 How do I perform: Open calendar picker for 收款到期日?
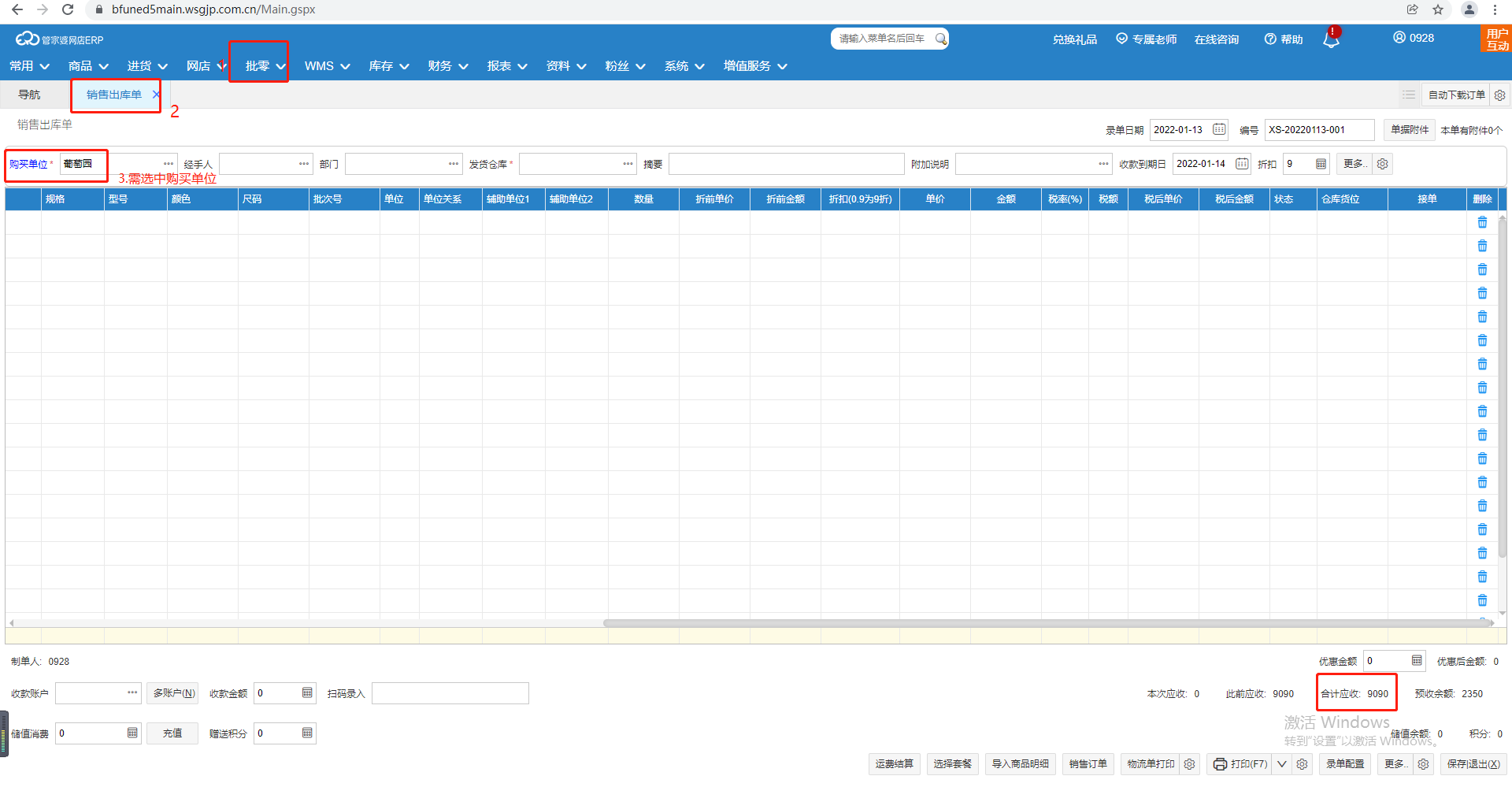1242,164
